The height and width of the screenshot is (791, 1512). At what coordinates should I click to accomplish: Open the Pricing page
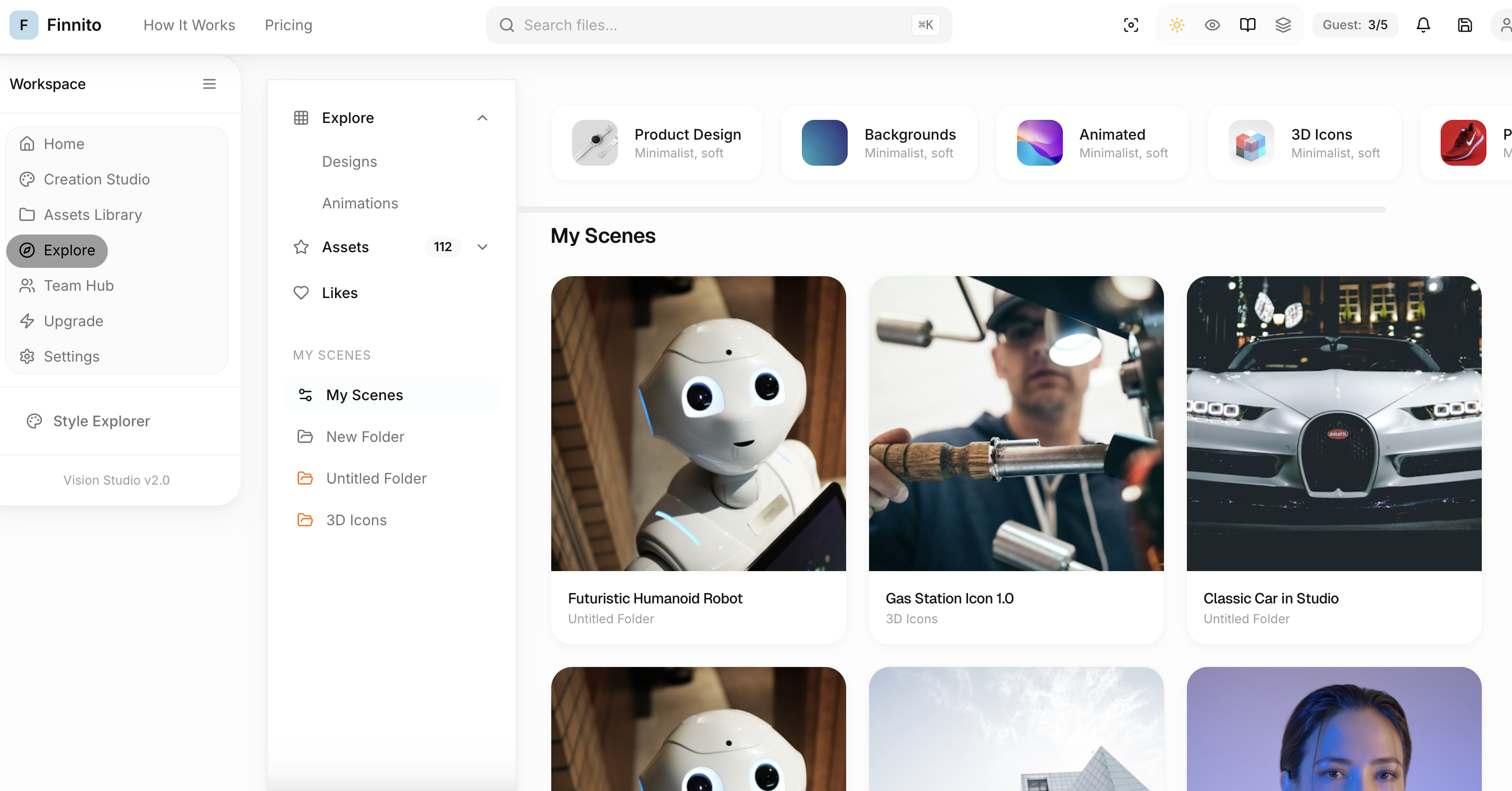(x=288, y=24)
